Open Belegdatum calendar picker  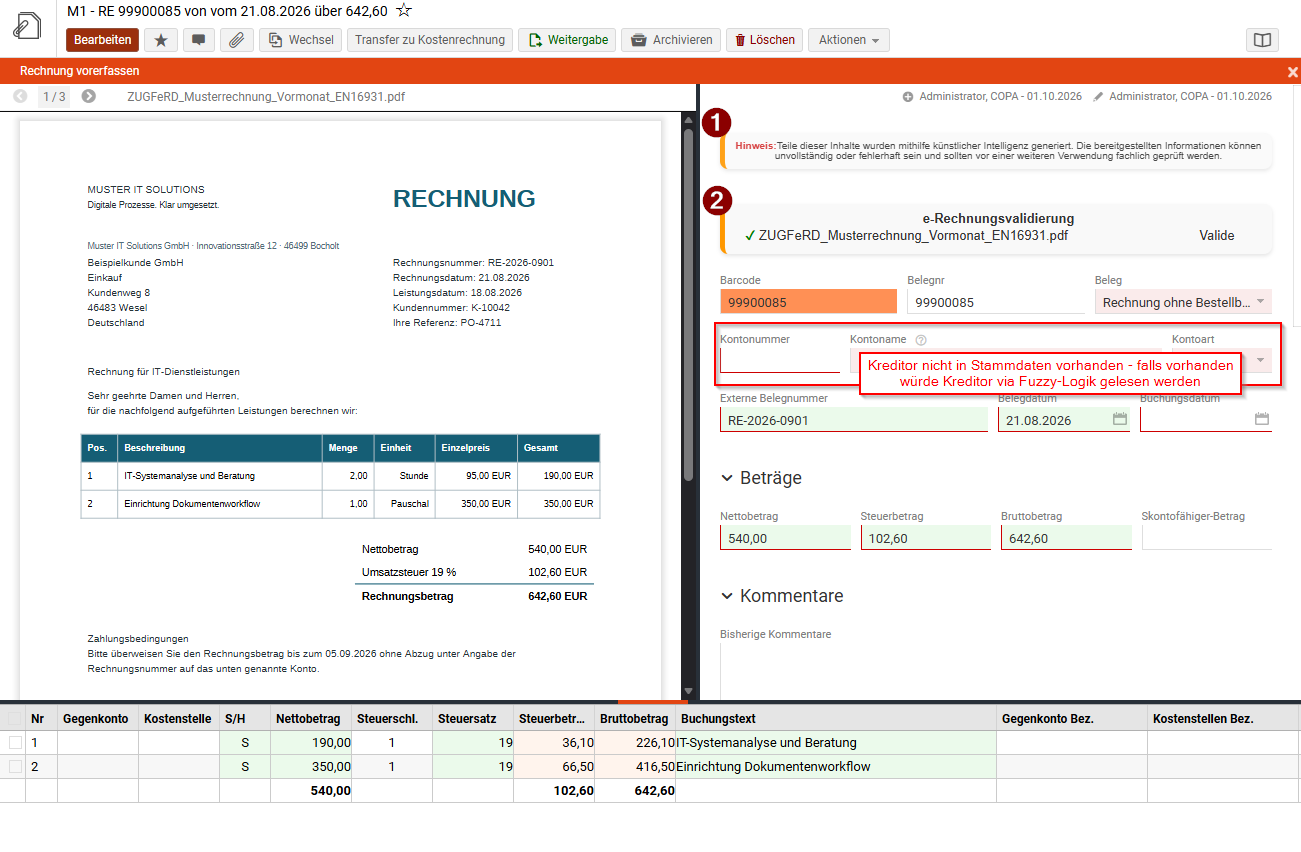(x=1120, y=420)
